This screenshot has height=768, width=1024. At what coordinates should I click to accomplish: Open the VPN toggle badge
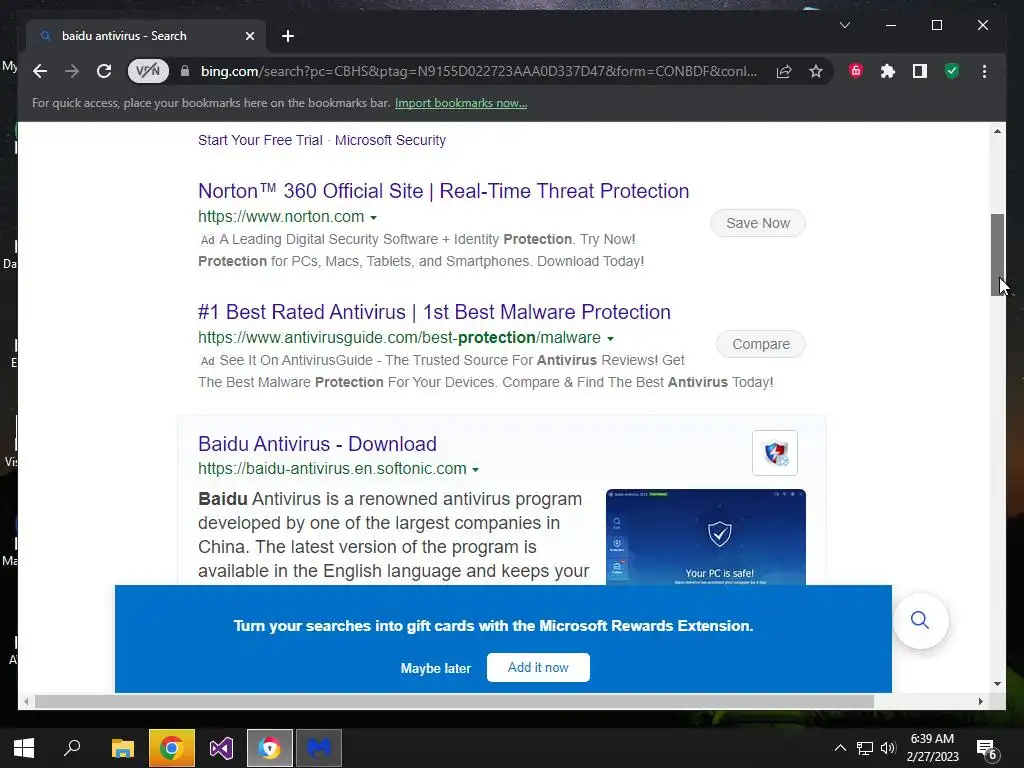pyautogui.click(x=148, y=71)
